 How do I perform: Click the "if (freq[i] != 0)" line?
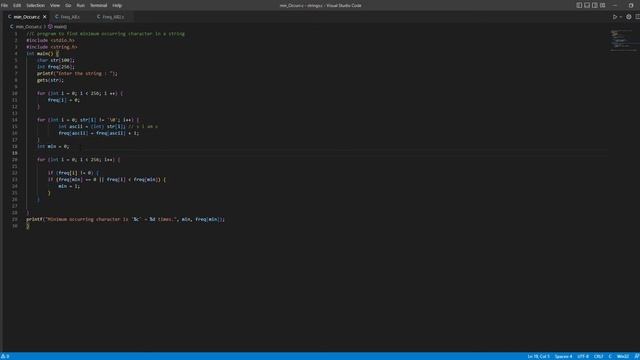click(73, 173)
